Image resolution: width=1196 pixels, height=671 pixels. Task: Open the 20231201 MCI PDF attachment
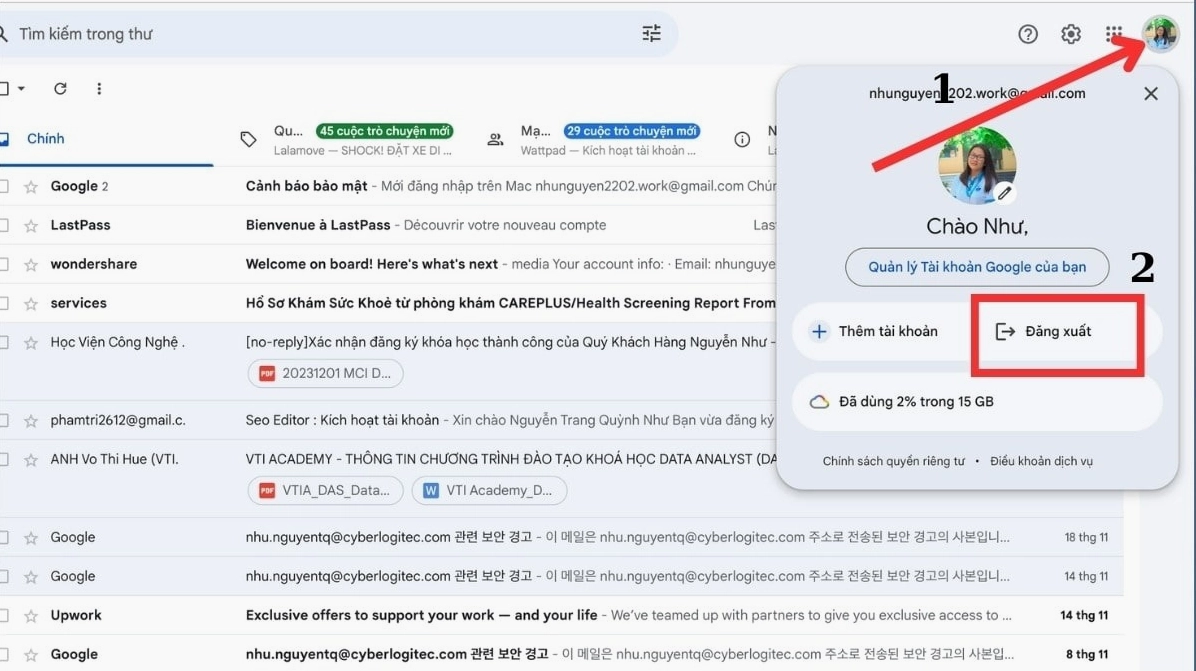click(x=326, y=374)
